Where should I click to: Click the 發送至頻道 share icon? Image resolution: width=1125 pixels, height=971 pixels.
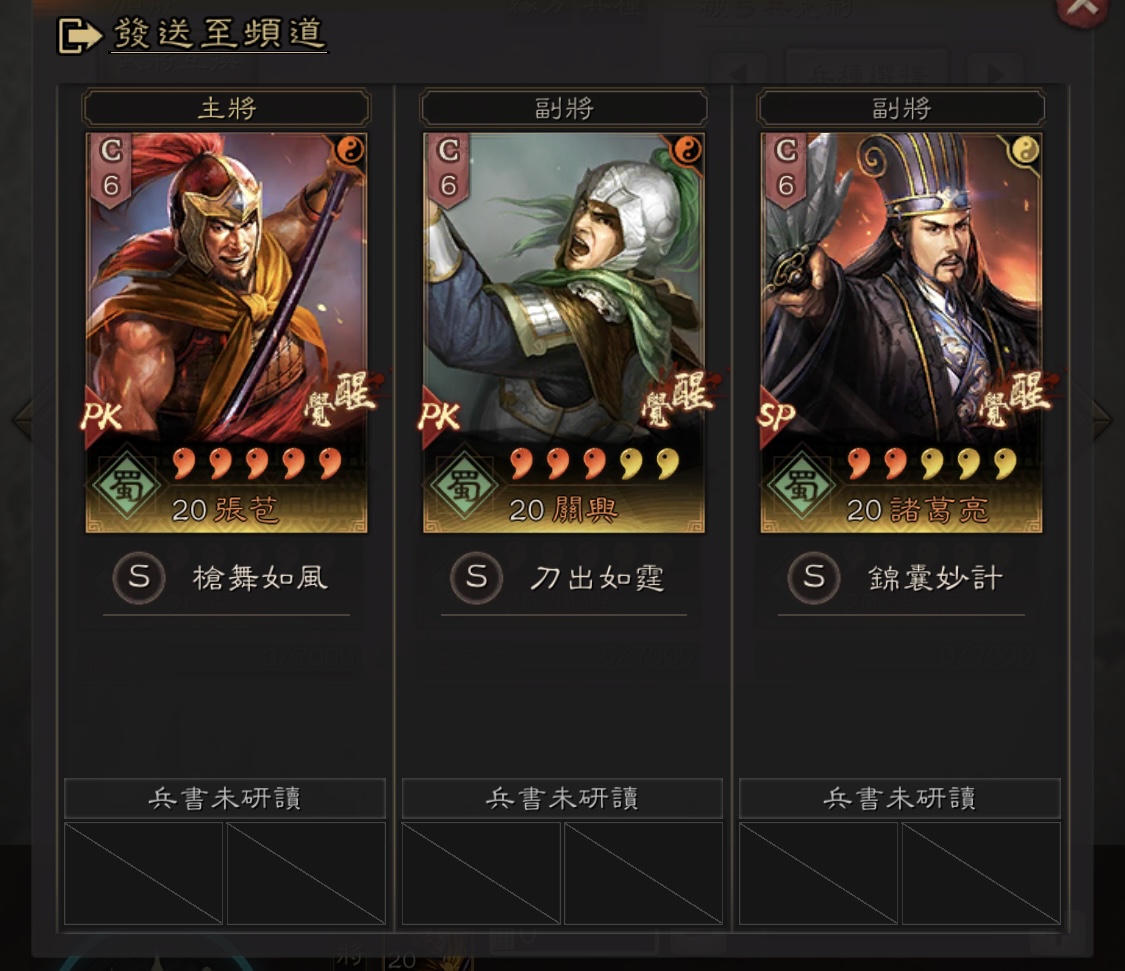pyautogui.click(x=79, y=36)
